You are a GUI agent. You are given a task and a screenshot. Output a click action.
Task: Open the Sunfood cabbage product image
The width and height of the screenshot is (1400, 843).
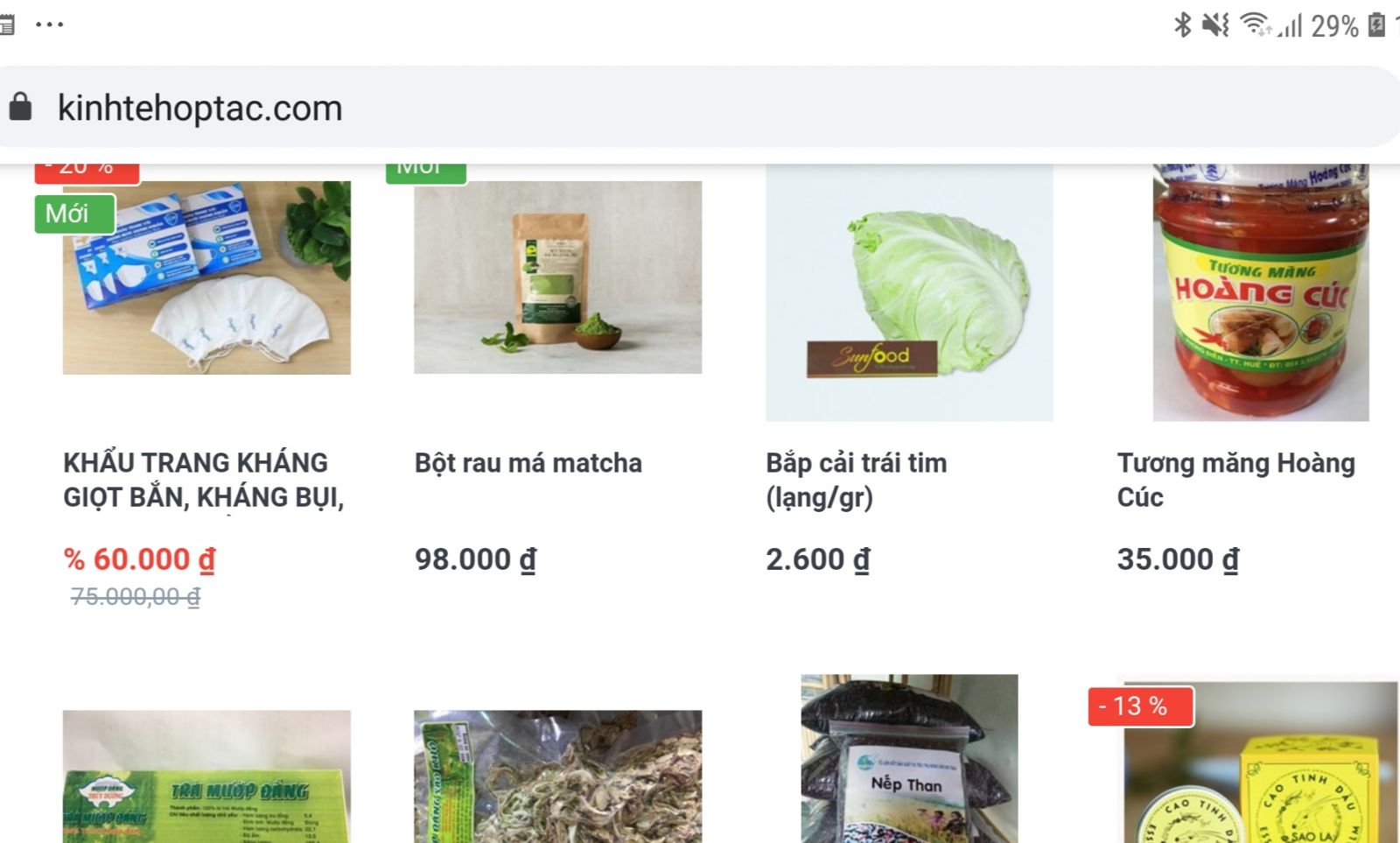point(909,292)
